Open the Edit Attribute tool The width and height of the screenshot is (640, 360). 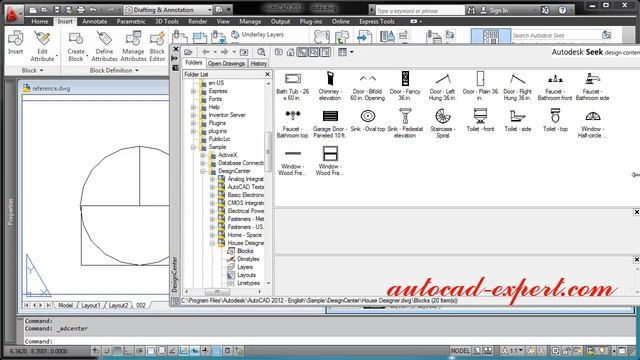[x=42, y=46]
